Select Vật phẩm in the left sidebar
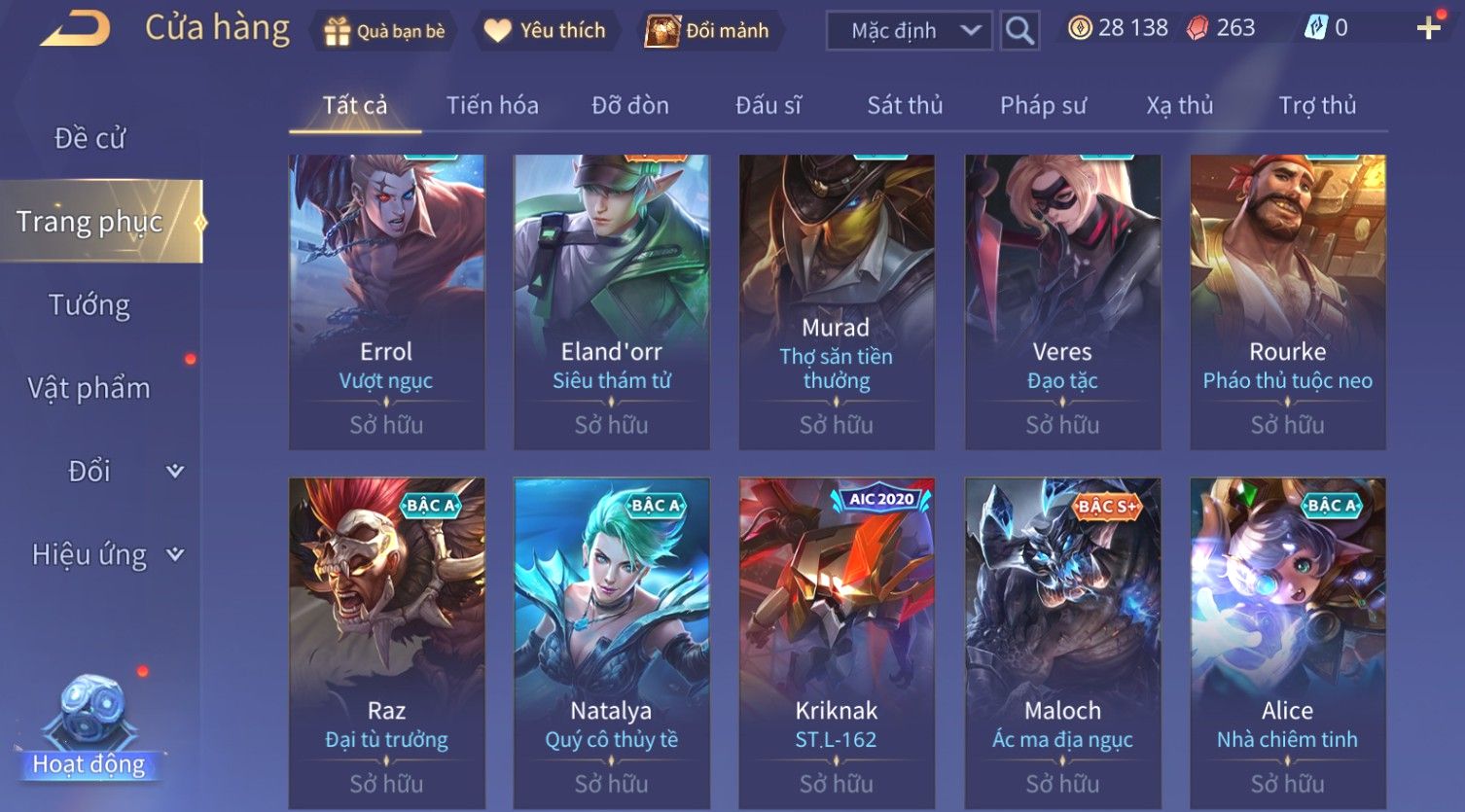 click(x=89, y=389)
